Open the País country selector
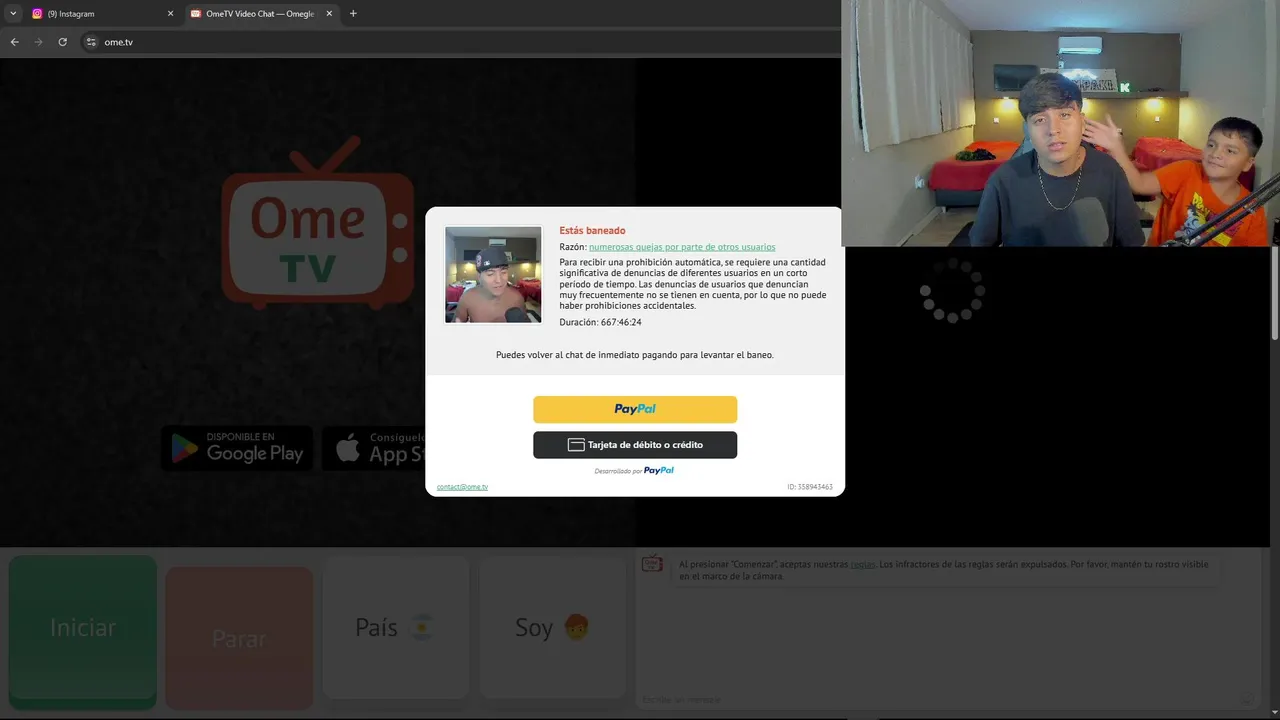This screenshot has width=1280, height=720. click(x=395, y=628)
